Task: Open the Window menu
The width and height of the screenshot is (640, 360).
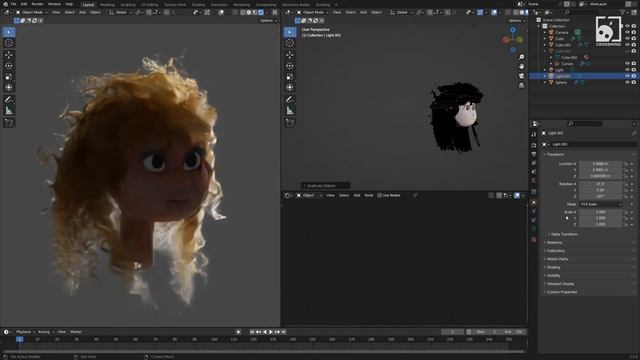Action: [54, 4]
